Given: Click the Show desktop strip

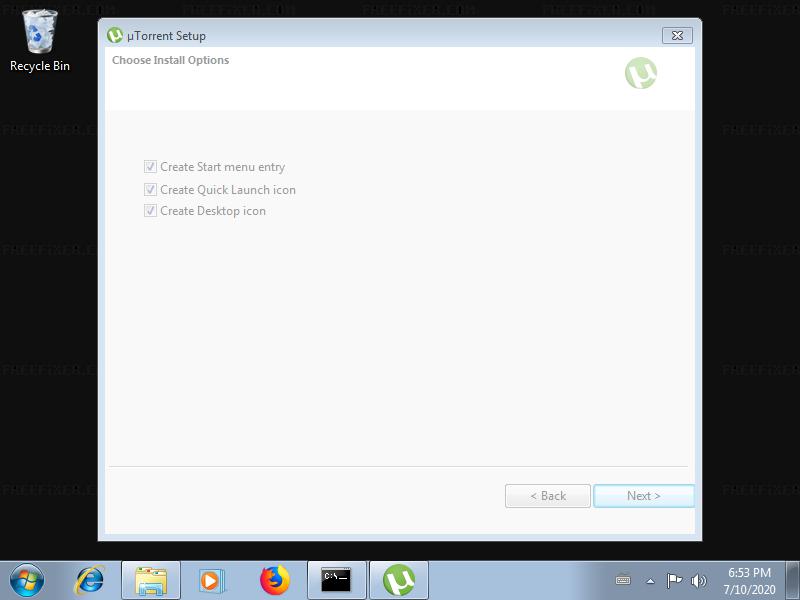Looking at the screenshot, I should click(792, 580).
